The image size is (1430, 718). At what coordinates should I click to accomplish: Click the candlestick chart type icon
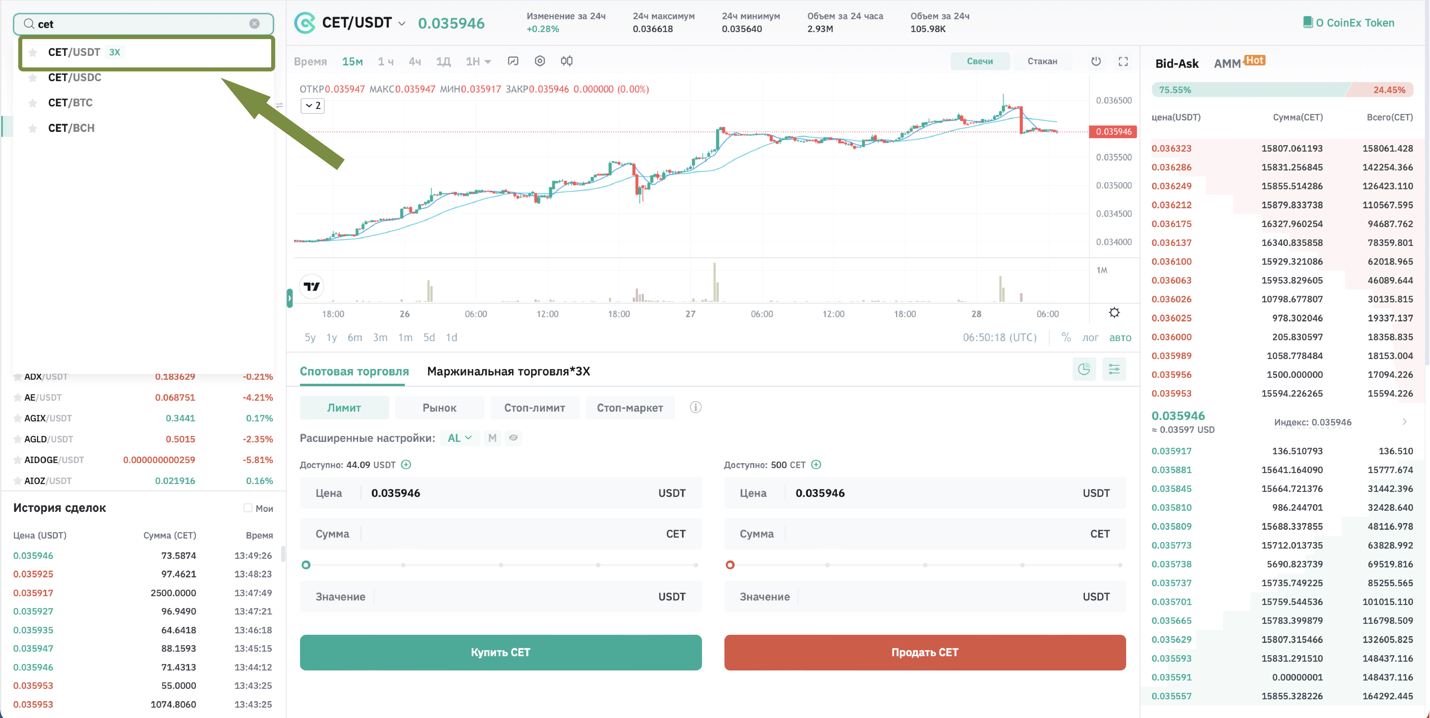tap(567, 61)
